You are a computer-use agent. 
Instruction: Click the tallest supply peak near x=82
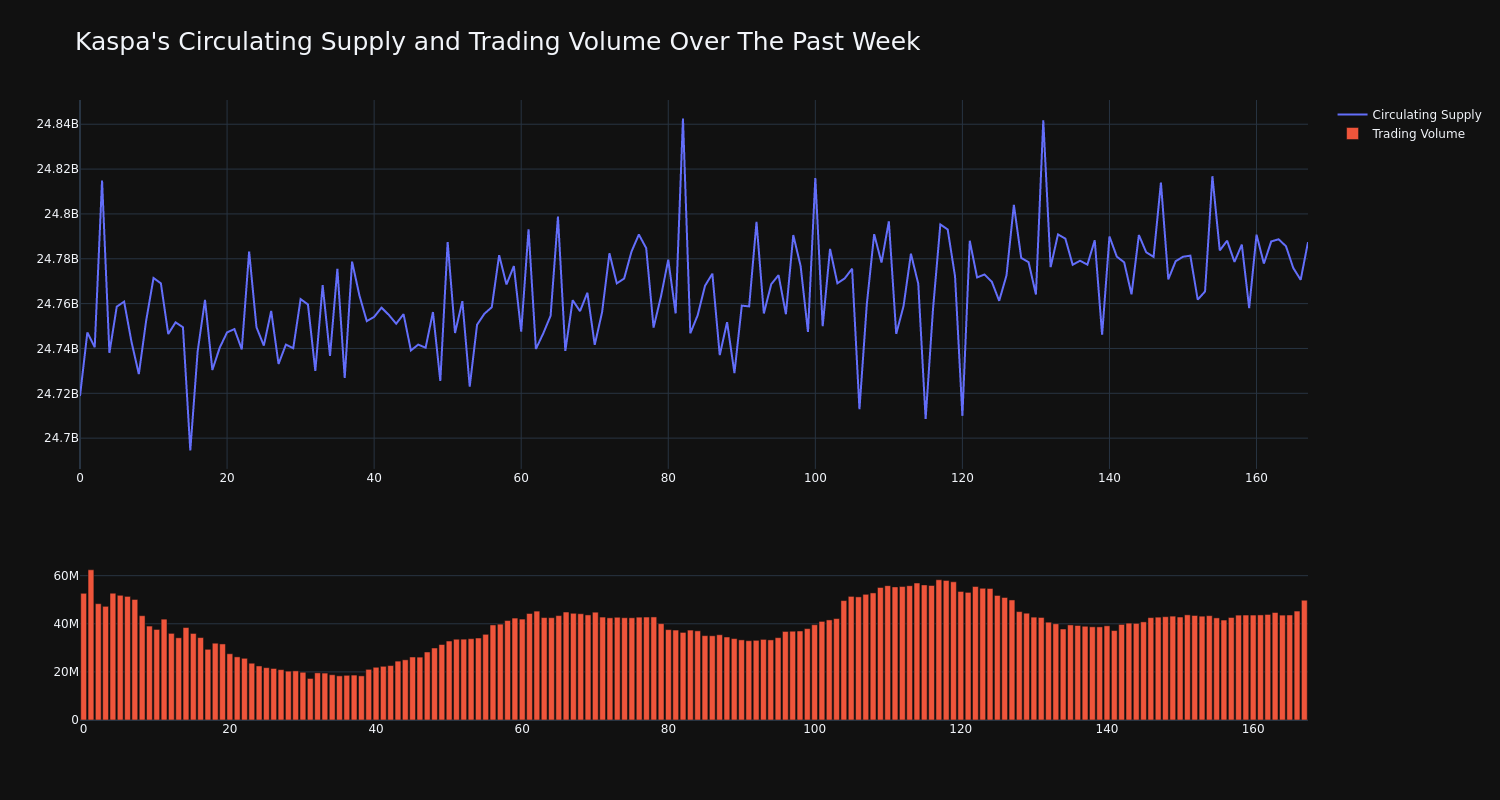click(x=683, y=120)
